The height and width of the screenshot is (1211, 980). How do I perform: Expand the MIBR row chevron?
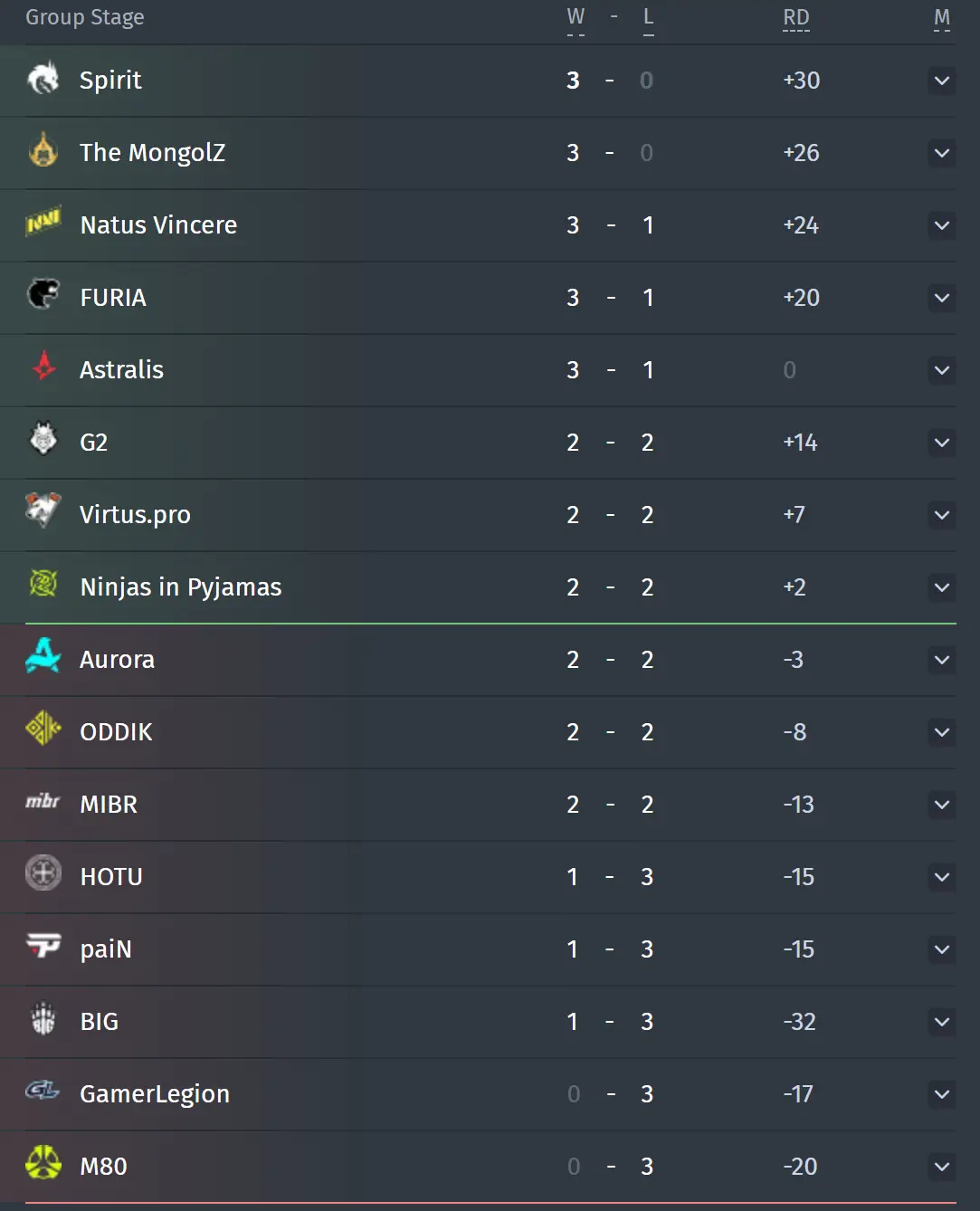pos(942,805)
